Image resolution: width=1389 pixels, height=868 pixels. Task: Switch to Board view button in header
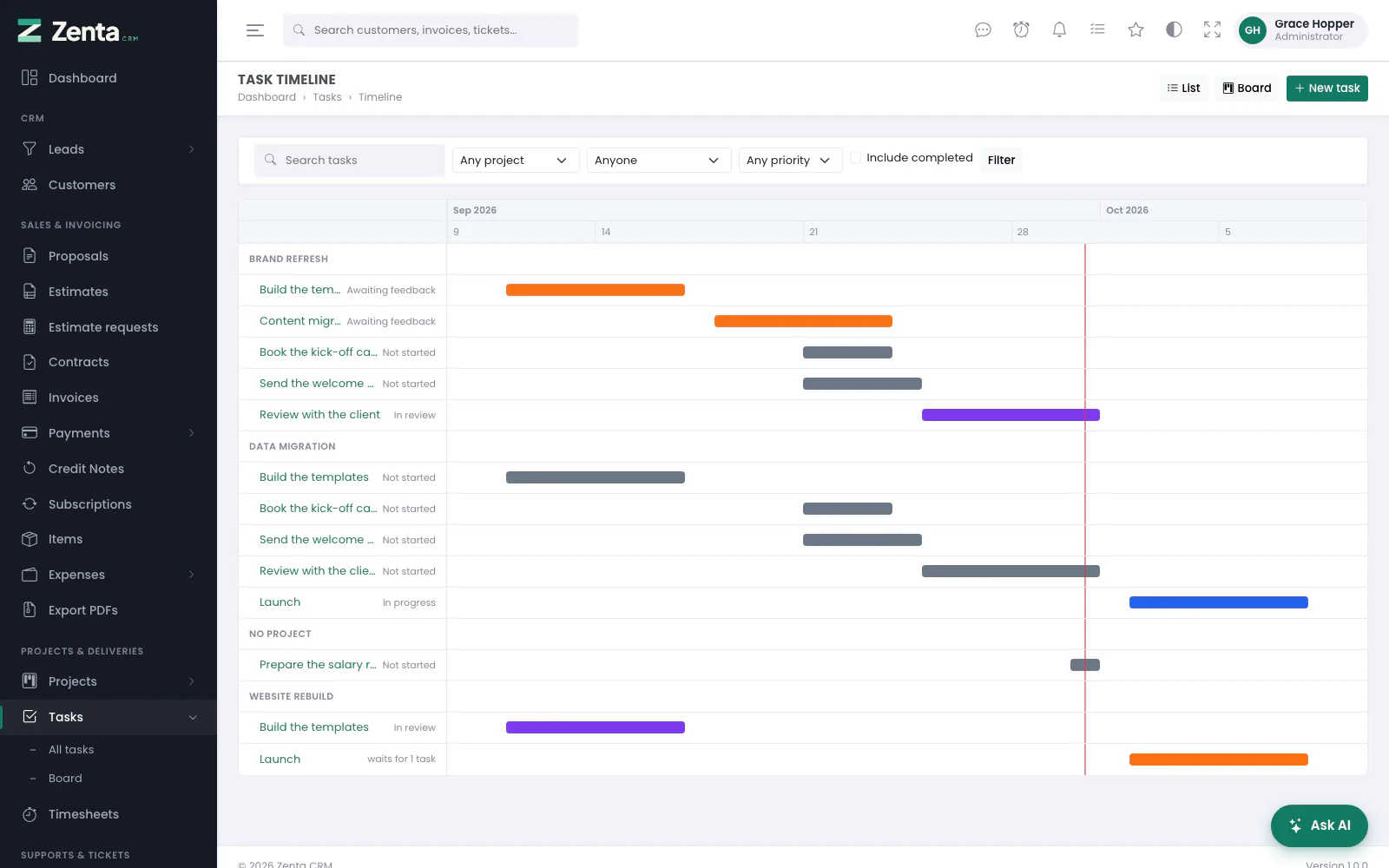[1247, 89]
